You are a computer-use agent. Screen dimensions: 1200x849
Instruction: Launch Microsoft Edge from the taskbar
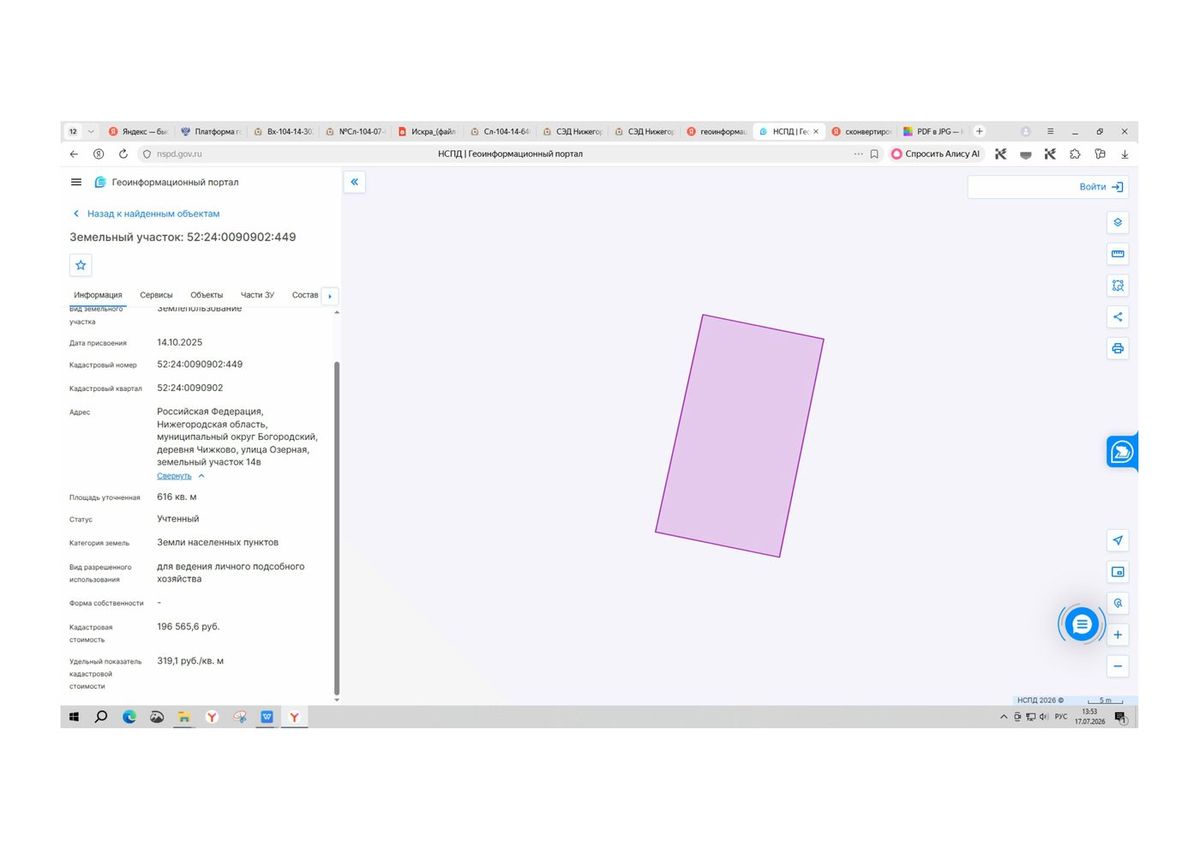coord(129,717)
